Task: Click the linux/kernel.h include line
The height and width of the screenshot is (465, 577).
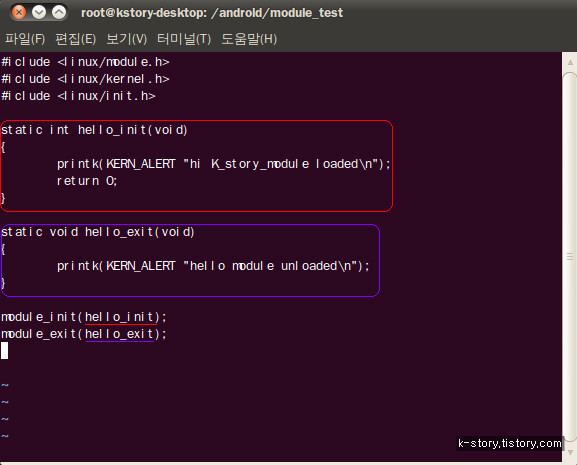Action: [85, 79]
